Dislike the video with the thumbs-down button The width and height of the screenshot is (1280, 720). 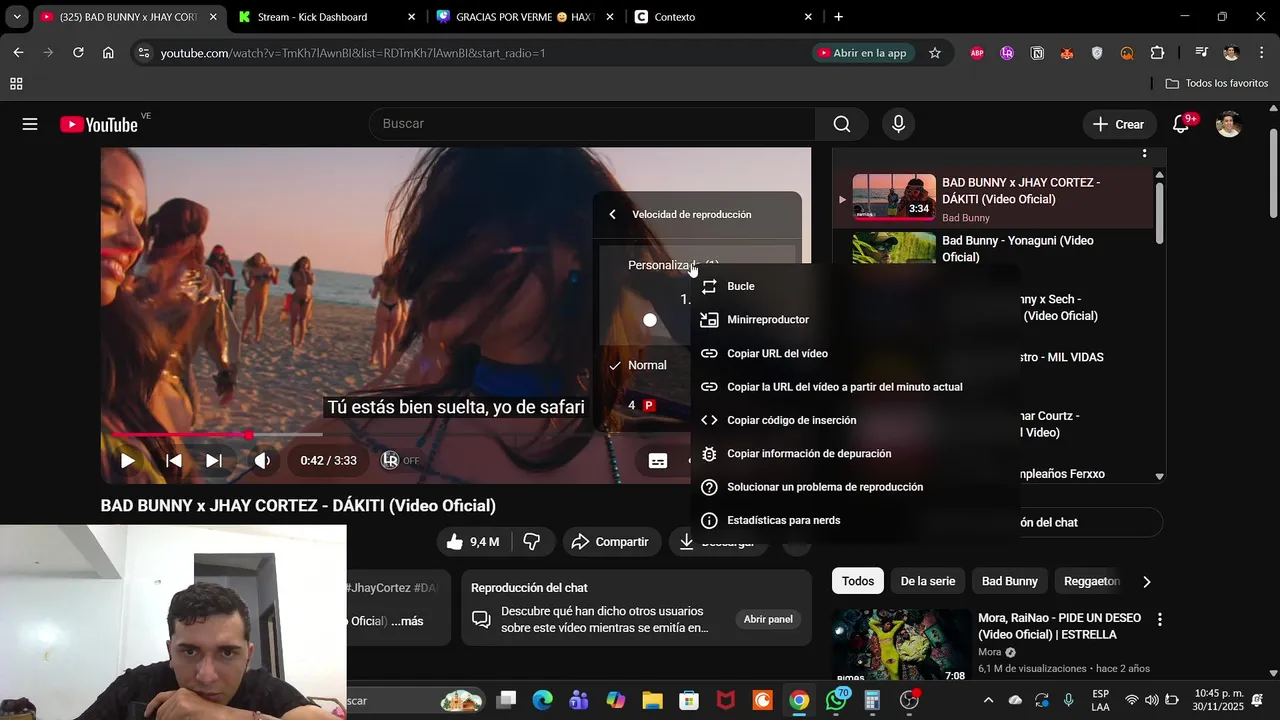pos(532,542)
